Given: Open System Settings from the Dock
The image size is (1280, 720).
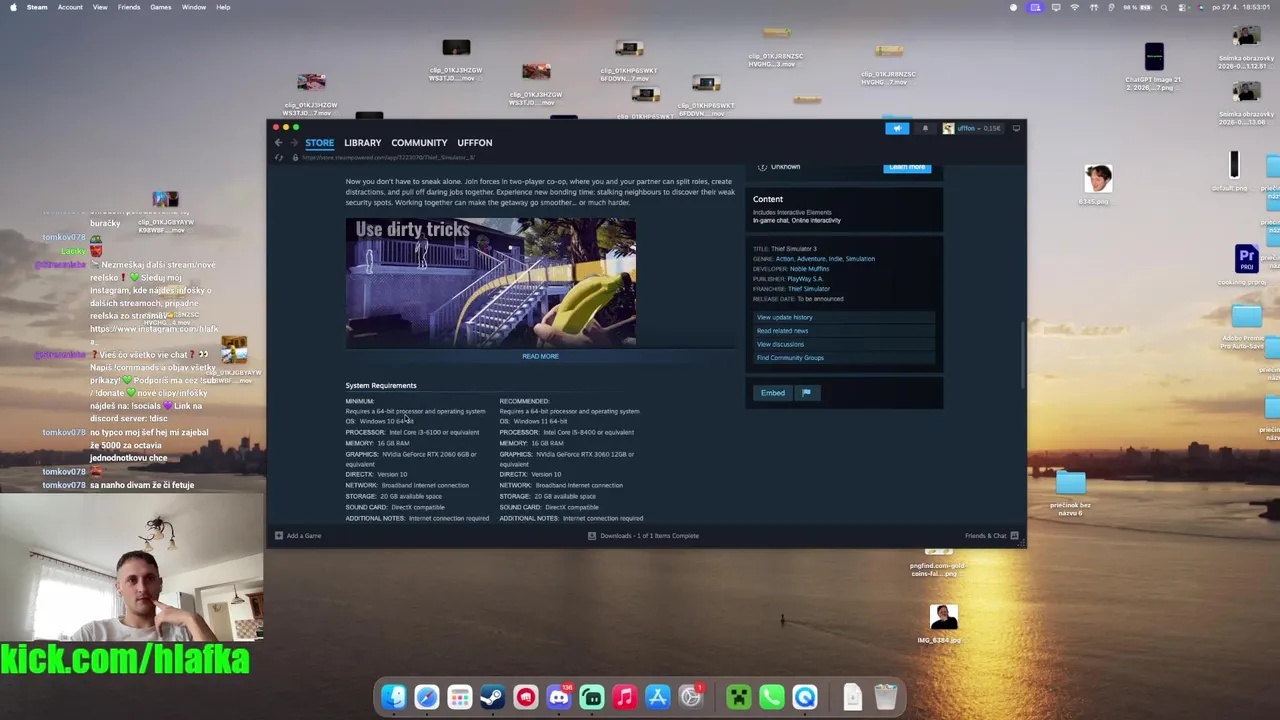Looking at the screenshot, I should pos(691,697).
